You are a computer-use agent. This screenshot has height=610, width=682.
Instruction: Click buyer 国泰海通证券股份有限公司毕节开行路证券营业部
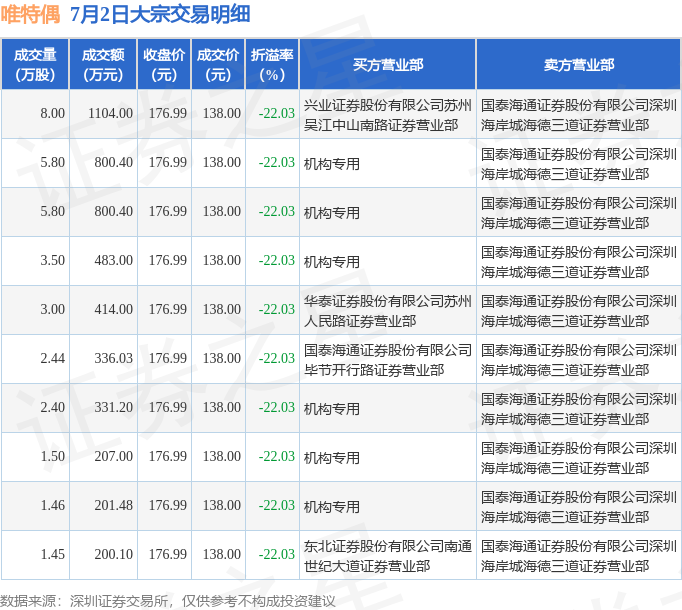pyautogui.click(x=388, y=360)
